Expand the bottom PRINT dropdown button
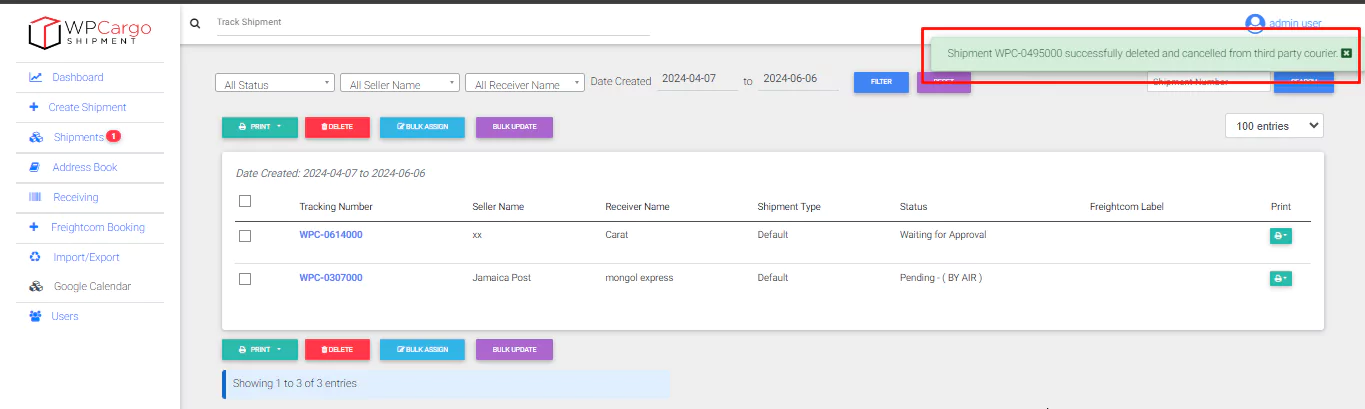 [258, 349]
